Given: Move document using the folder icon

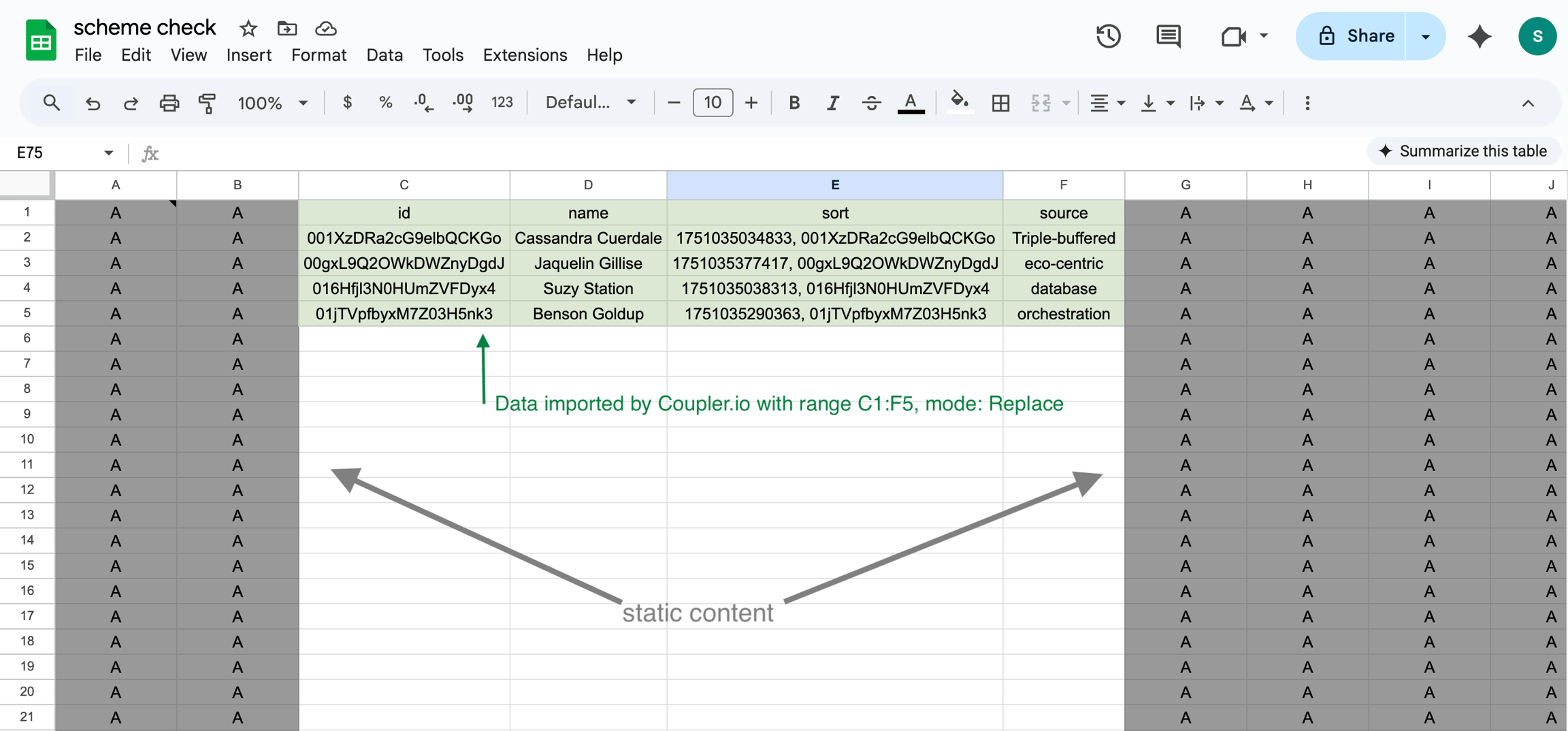Looking at the screenshot, I should [x=287, y=29].
